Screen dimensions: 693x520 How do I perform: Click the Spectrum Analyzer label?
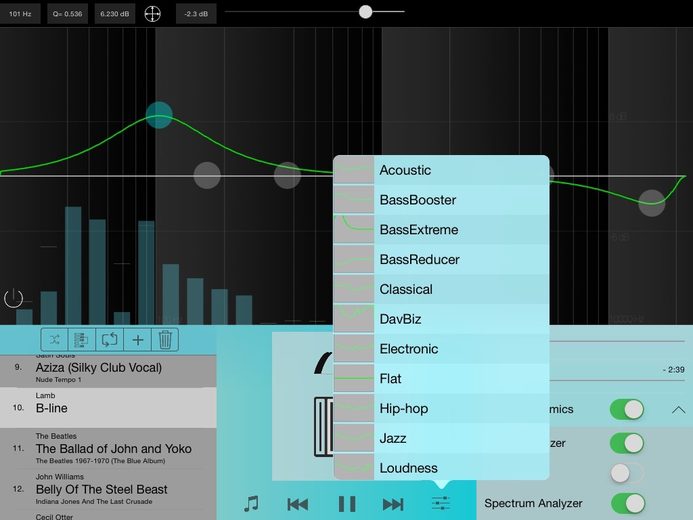click(533, 503)
